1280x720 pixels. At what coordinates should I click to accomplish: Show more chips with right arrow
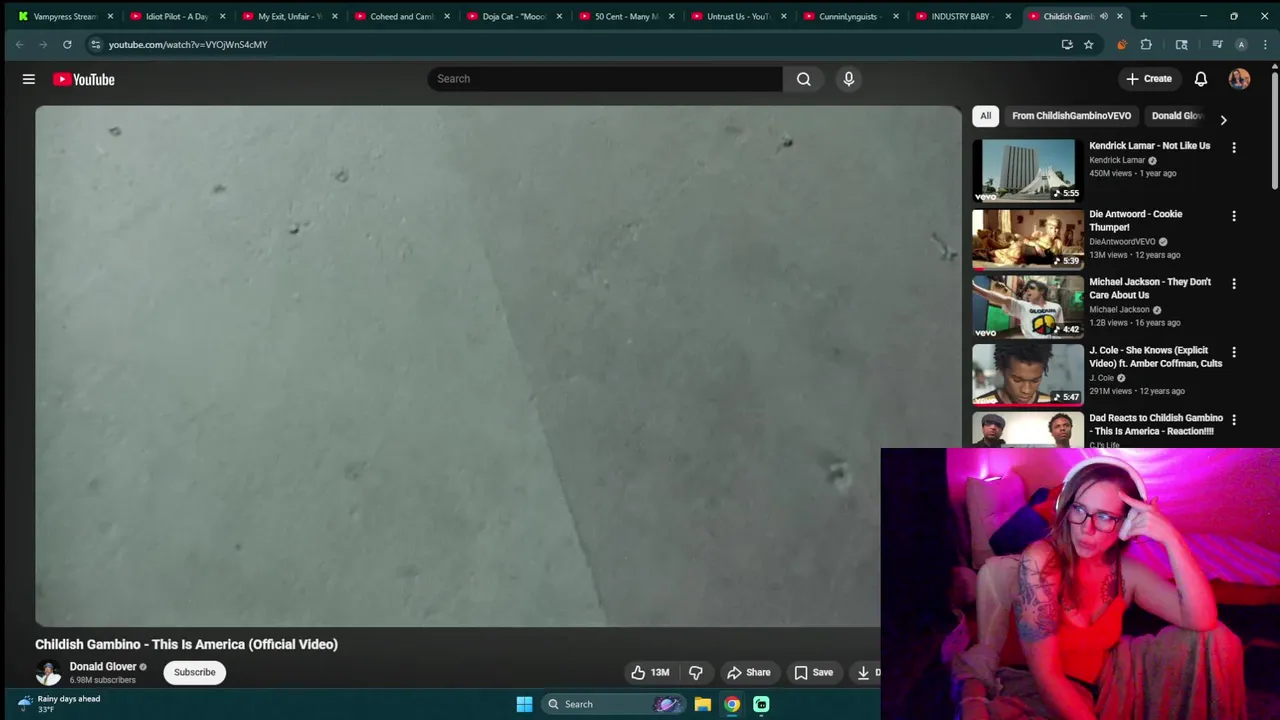click(1223, 119)
